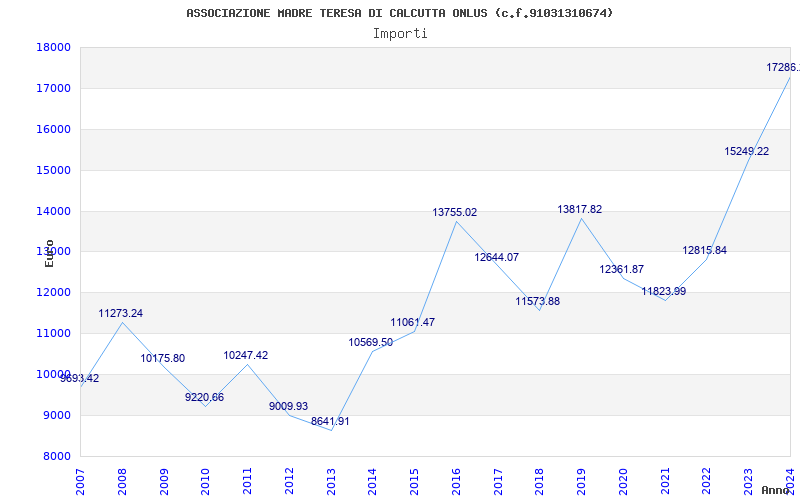Click the data label 8641.91

pyautogui.click(x=331, y=421)
